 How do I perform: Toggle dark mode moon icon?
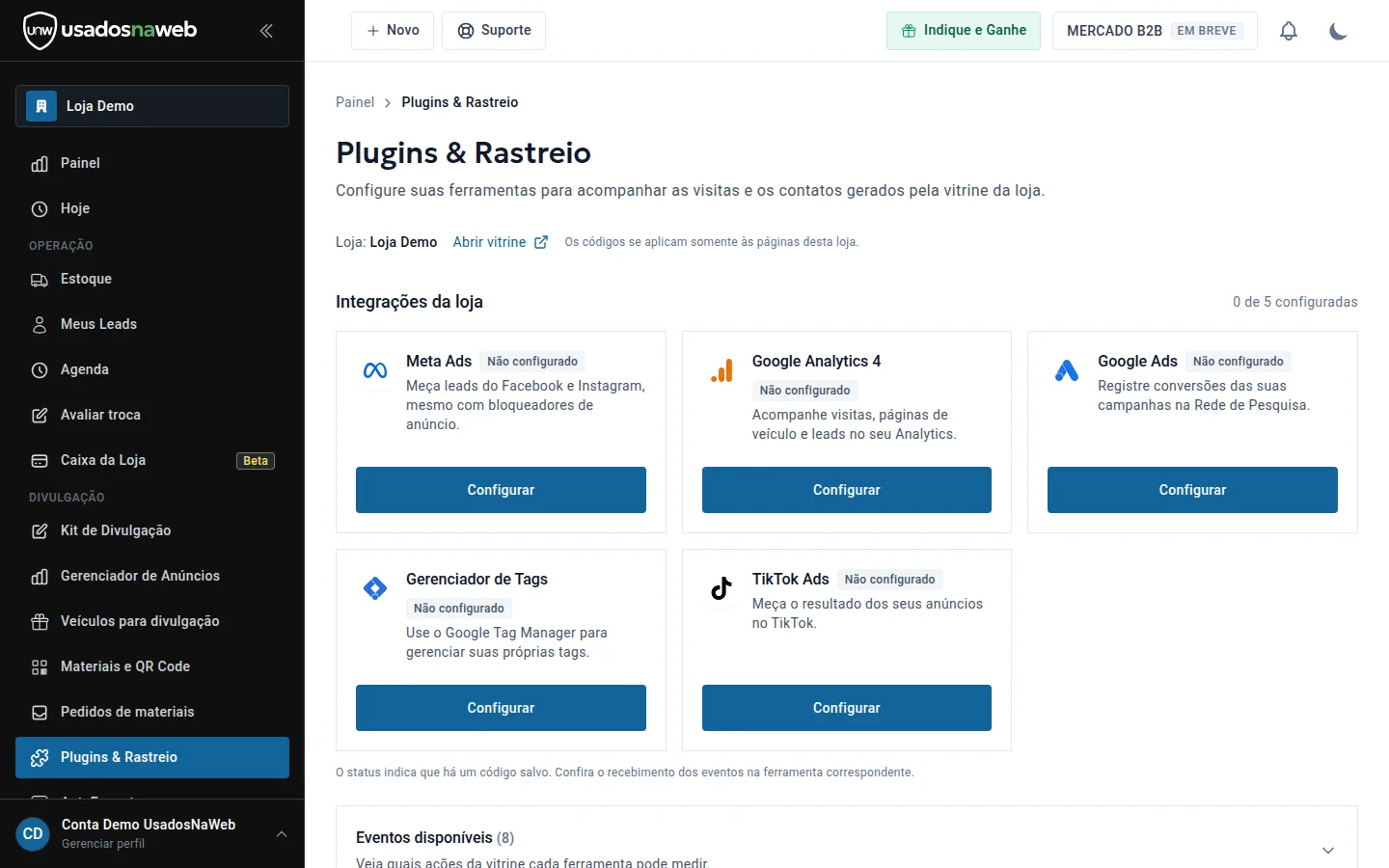click(1338, 31)
